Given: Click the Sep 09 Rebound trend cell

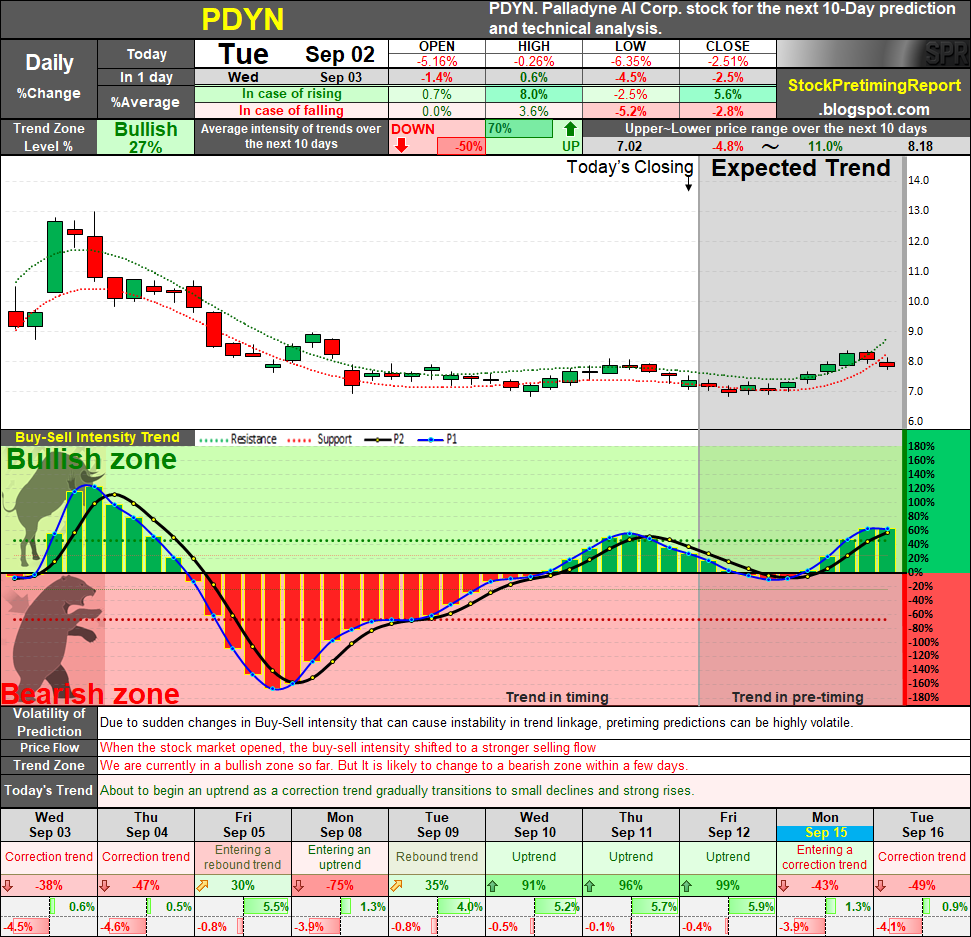Looking at the screenshot, I should 437,857.
